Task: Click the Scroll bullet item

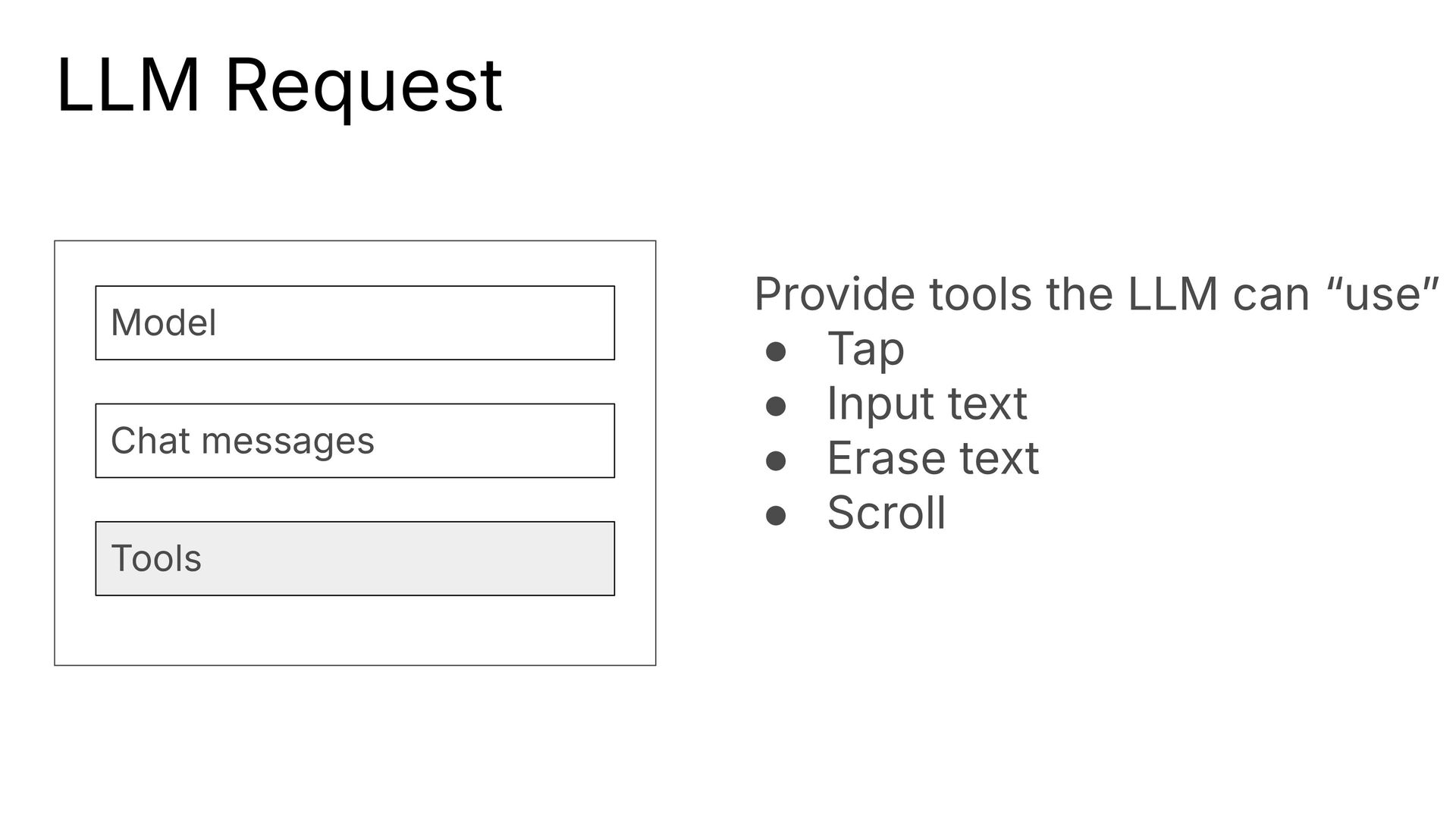Action: click(886, 513)
